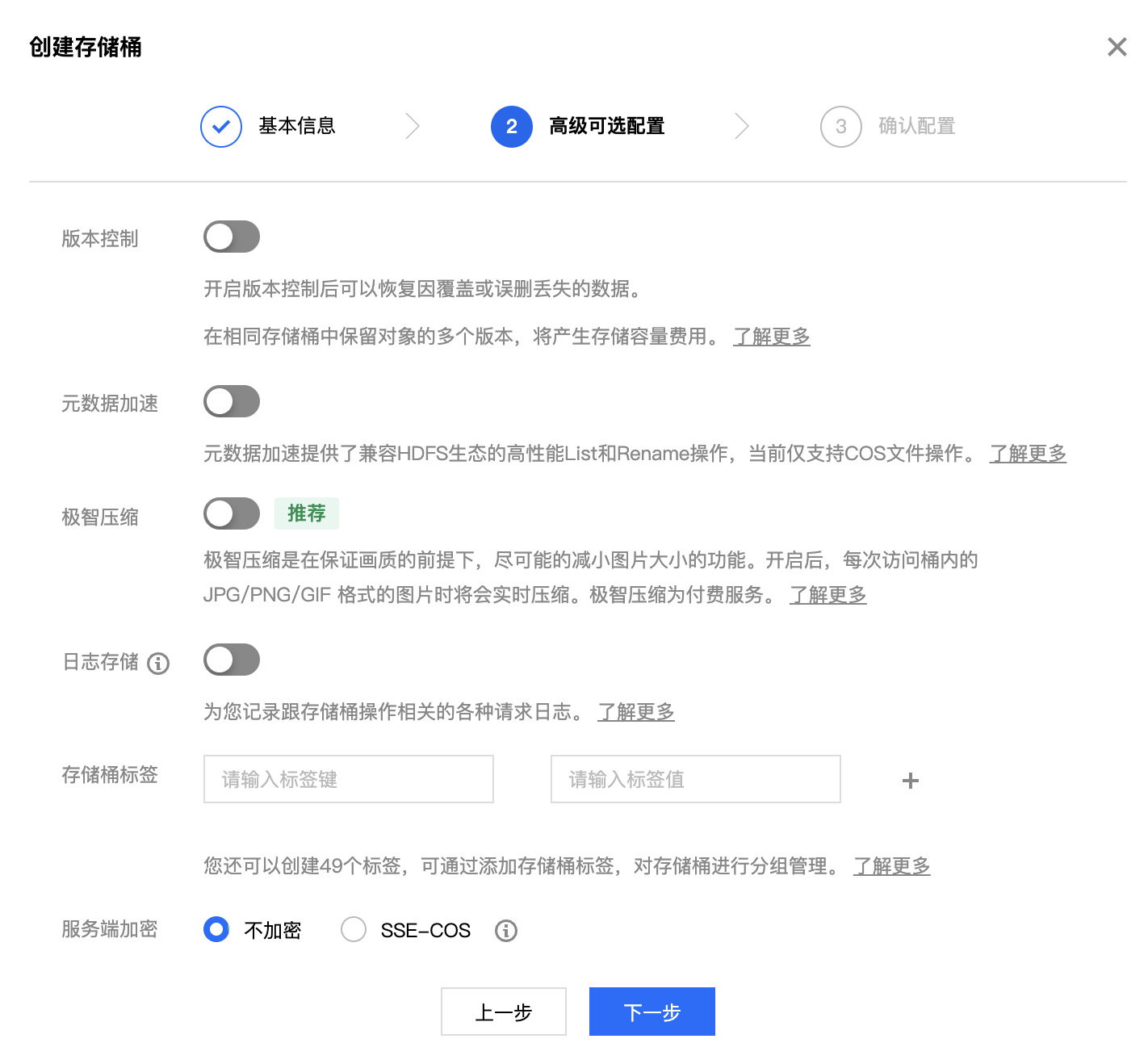Choose SSE-COS encryption radio button
Viewport: 1148px width, 1064px height.
[354, 929]
